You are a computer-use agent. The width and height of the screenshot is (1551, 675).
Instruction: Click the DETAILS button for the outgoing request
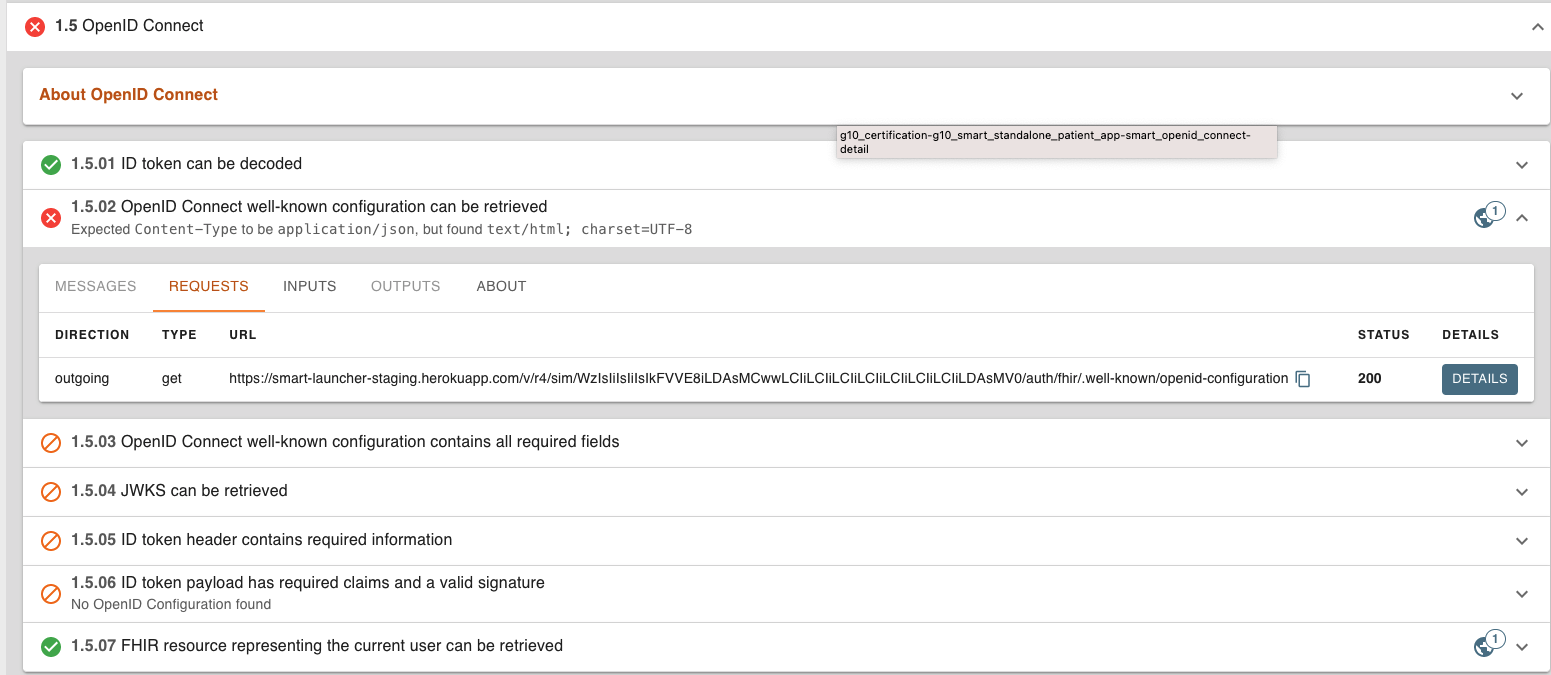pos(1479,379)
